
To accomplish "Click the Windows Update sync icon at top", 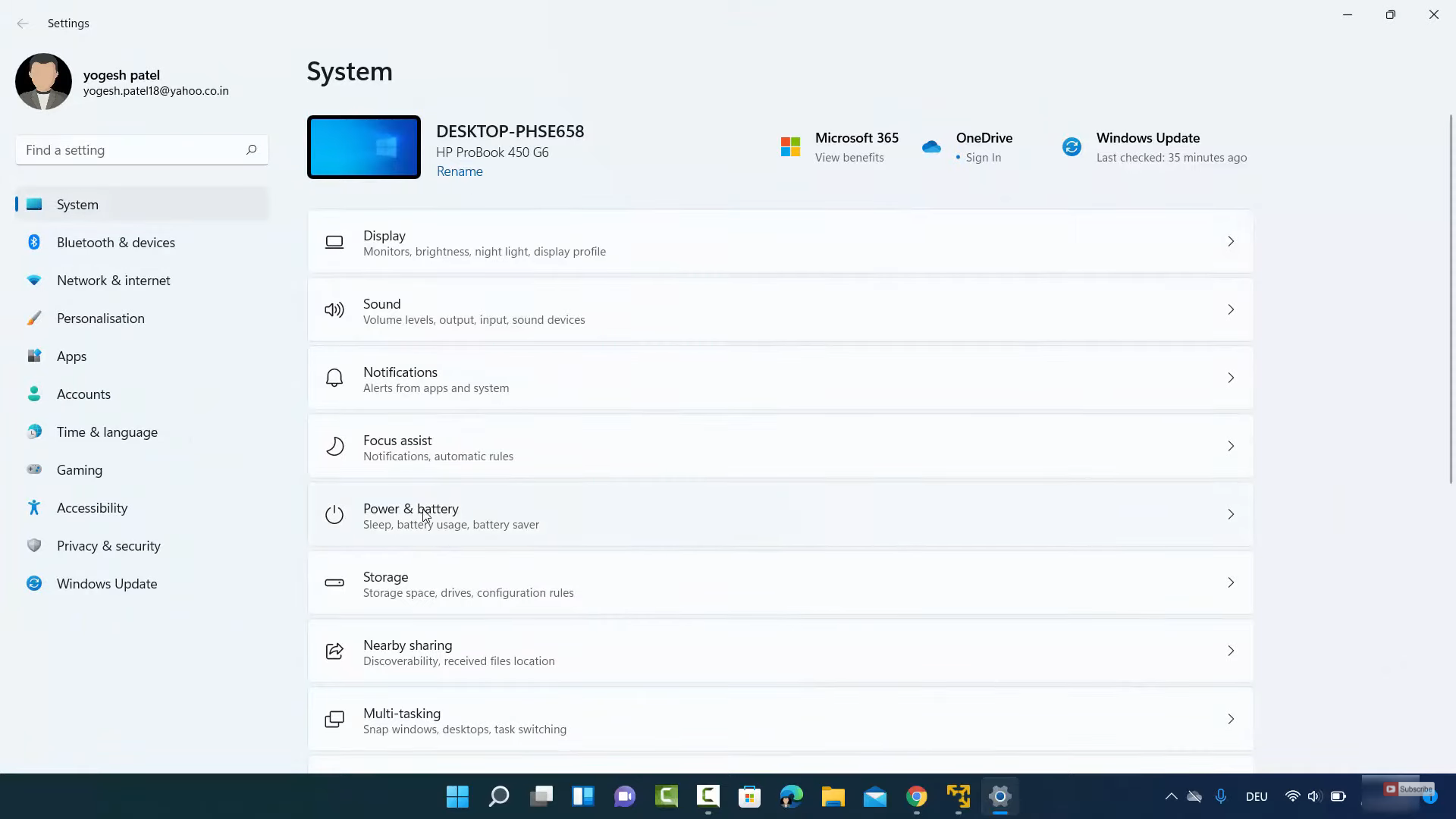I will pyautogui.click(x=1072, y=147).
